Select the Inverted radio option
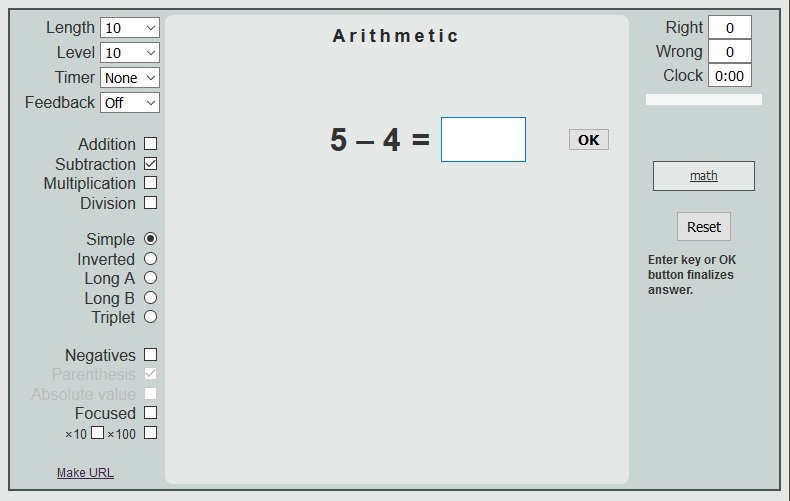This screenshot has height=501, width=790. 150,259
